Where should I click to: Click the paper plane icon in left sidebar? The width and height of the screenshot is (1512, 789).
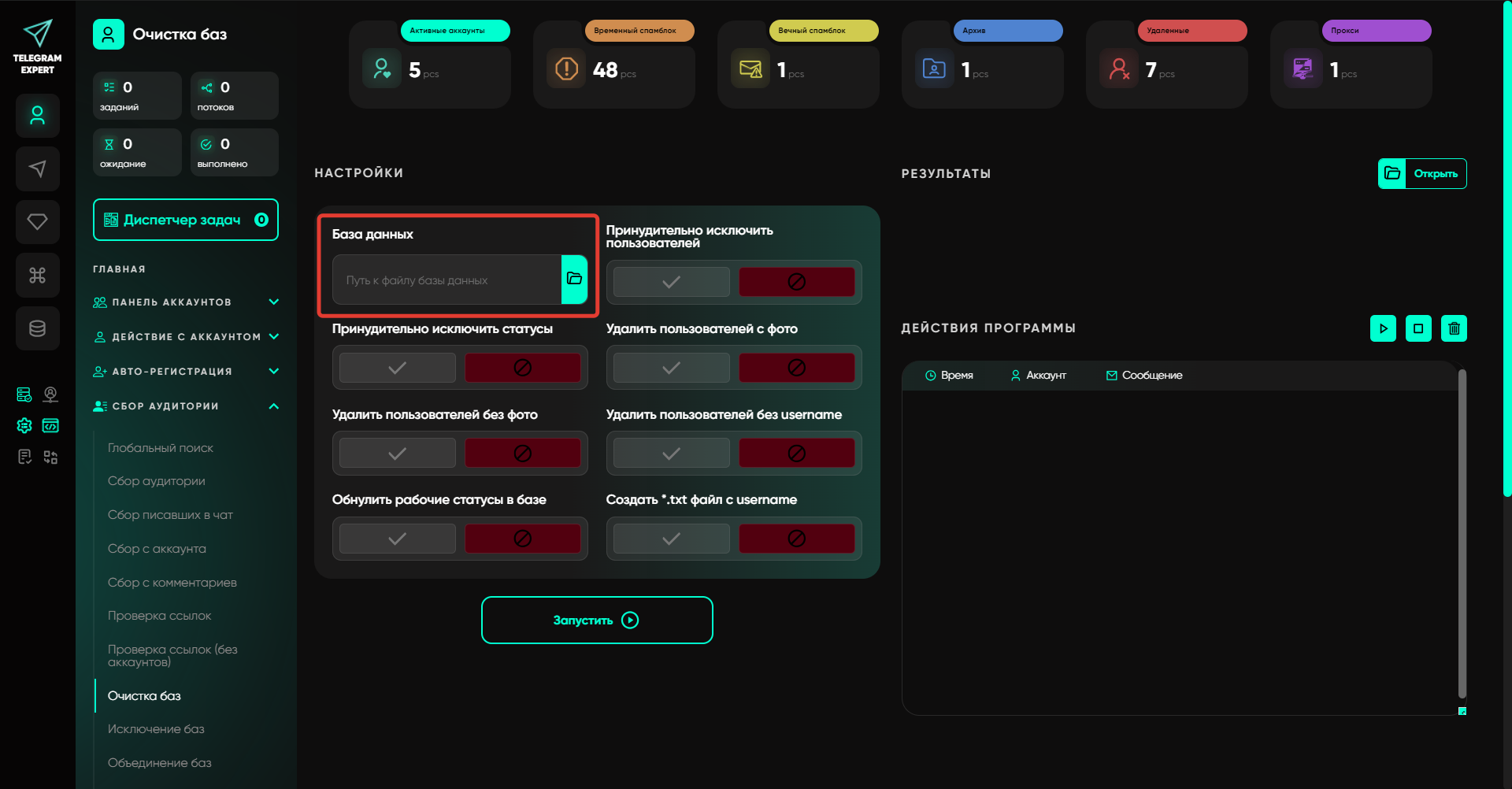pyautogui.click(x=38, y=169)
